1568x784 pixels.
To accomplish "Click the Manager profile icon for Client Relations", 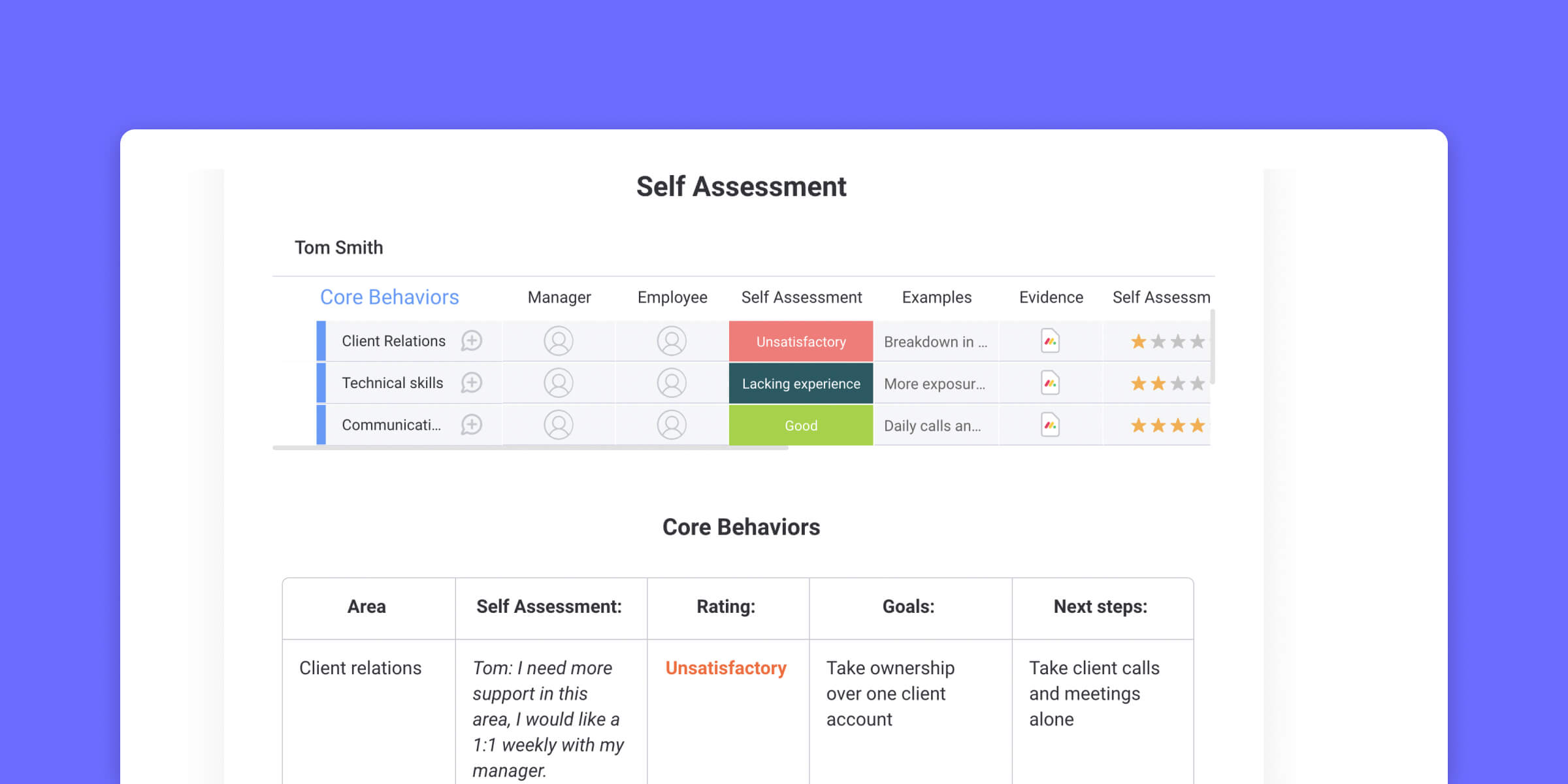I will coord(557,340).
